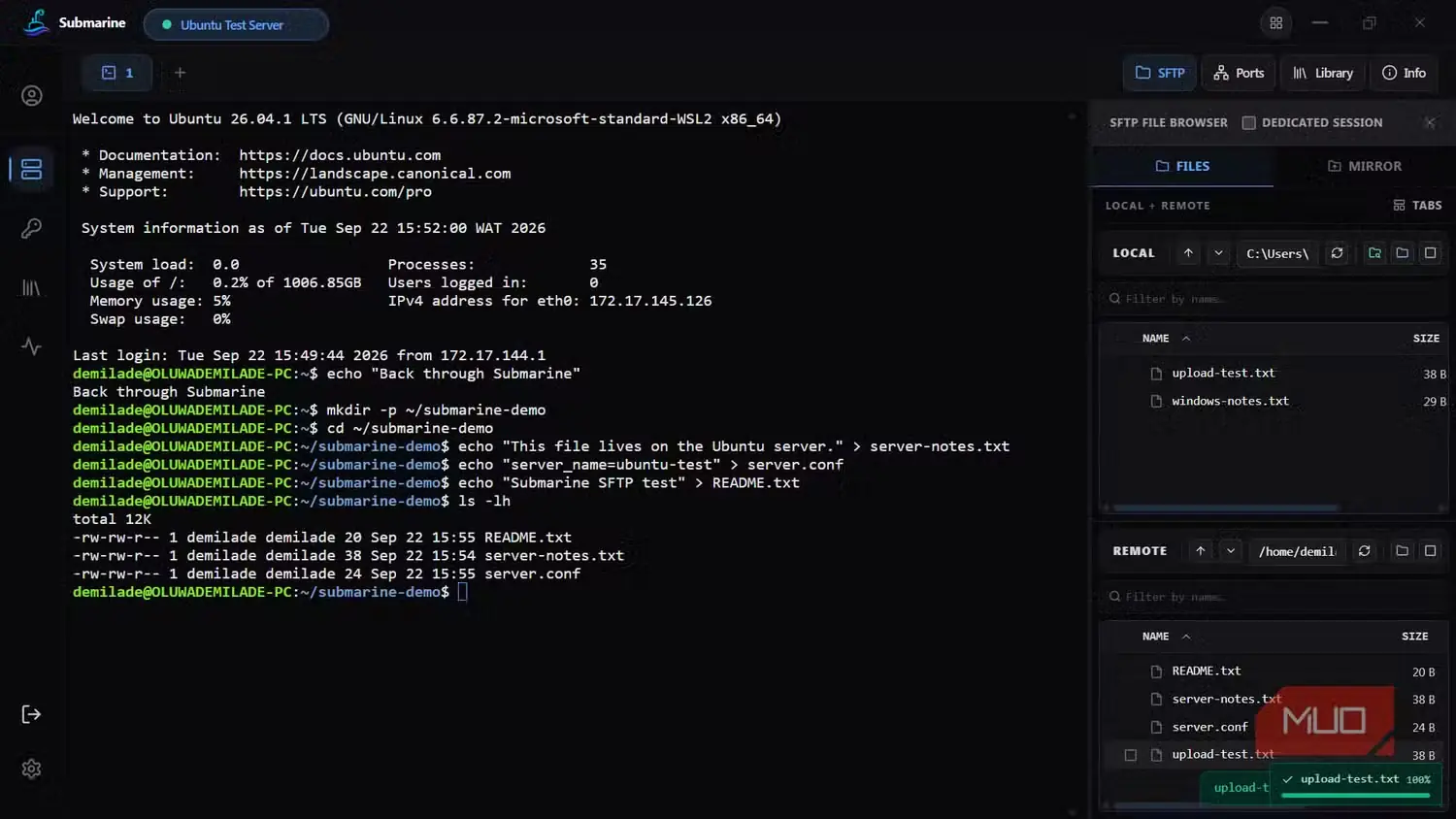The height and width of the screenshot is (819, 1456).
Task: Open the grid layout icon in title bar
Action: point(1276,23)
